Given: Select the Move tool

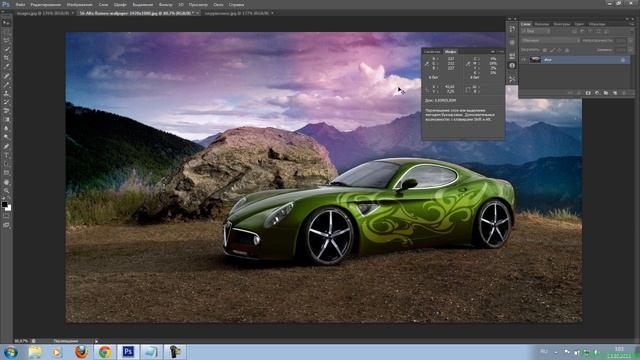Looking at the screenshot, I should pos(6,23).
